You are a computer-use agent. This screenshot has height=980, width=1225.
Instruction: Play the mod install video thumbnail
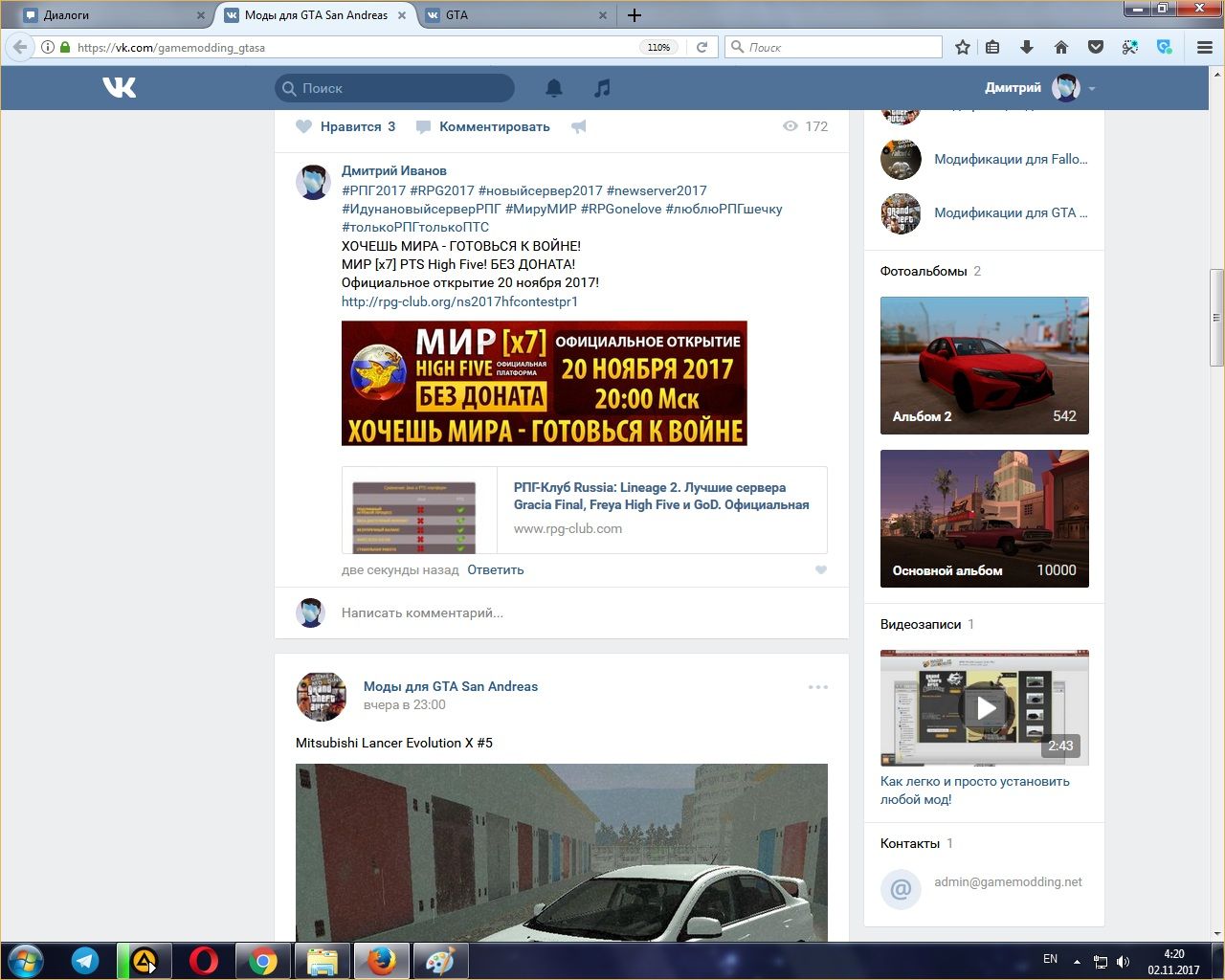(985, 708)
